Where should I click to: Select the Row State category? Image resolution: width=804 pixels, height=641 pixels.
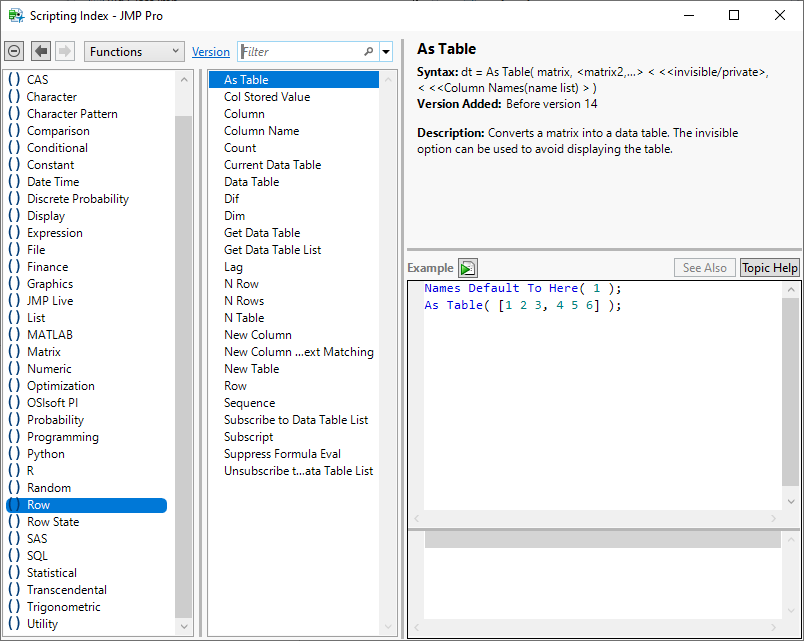tap(53, 522)
